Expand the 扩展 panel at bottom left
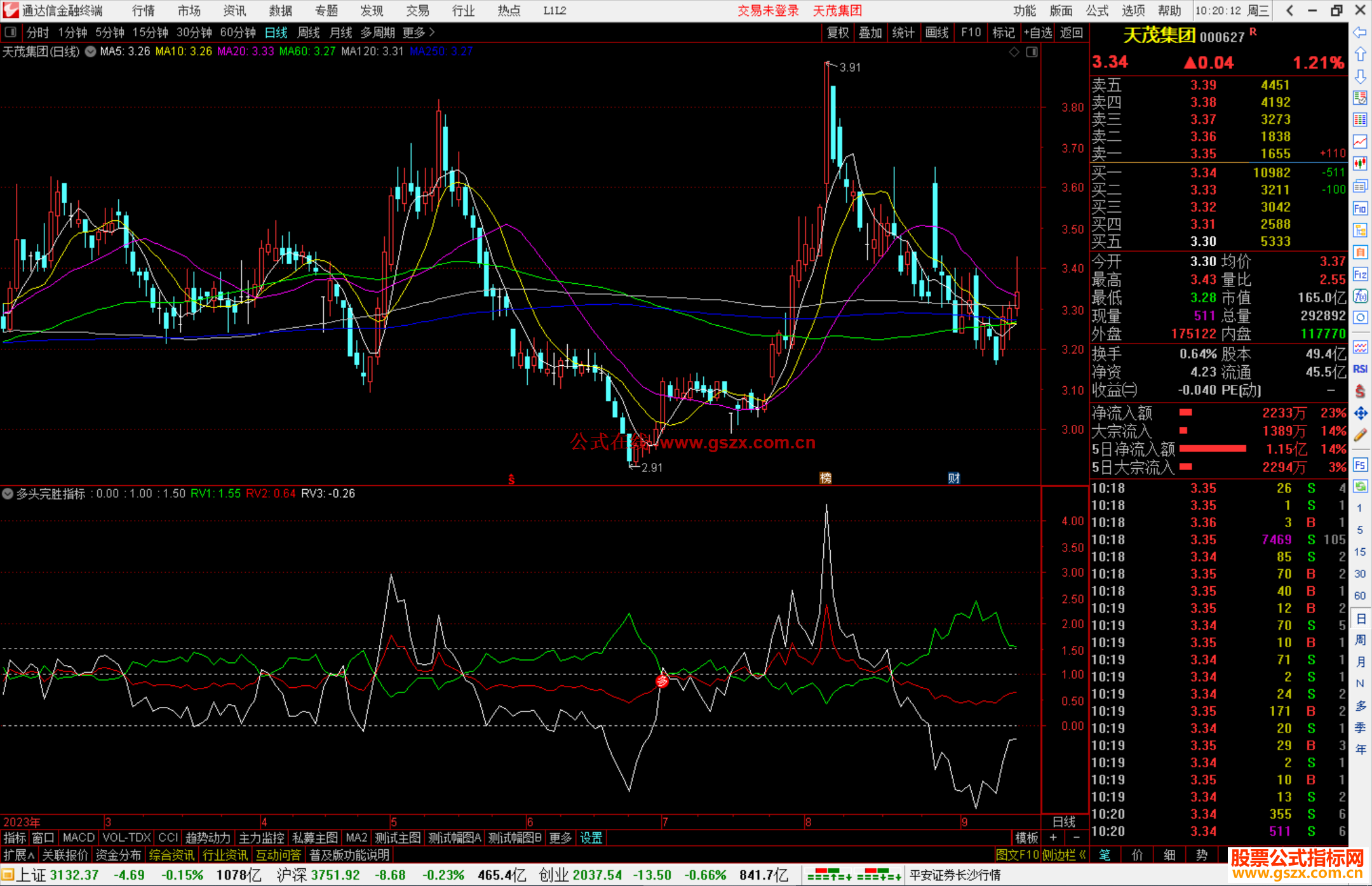1372x886 pixels. pyautogui.click(x=18, y=855)
